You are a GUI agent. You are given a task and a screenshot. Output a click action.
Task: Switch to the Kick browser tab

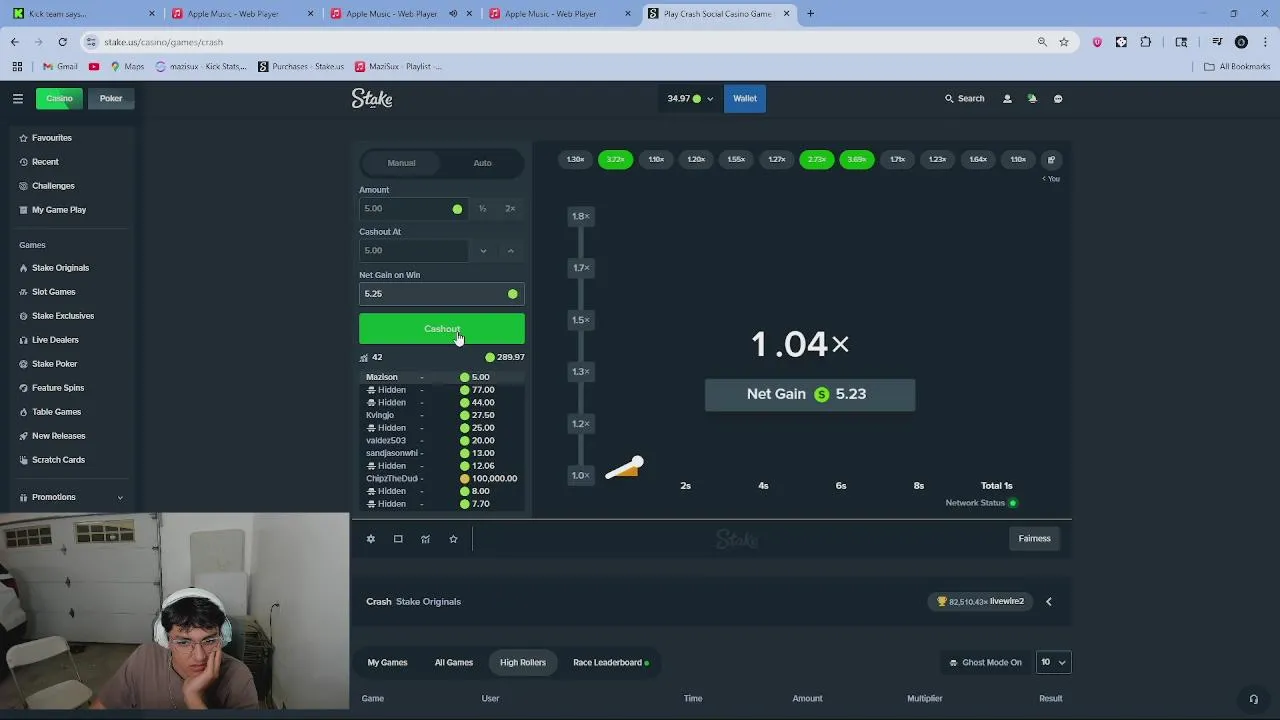coord(84,14)
